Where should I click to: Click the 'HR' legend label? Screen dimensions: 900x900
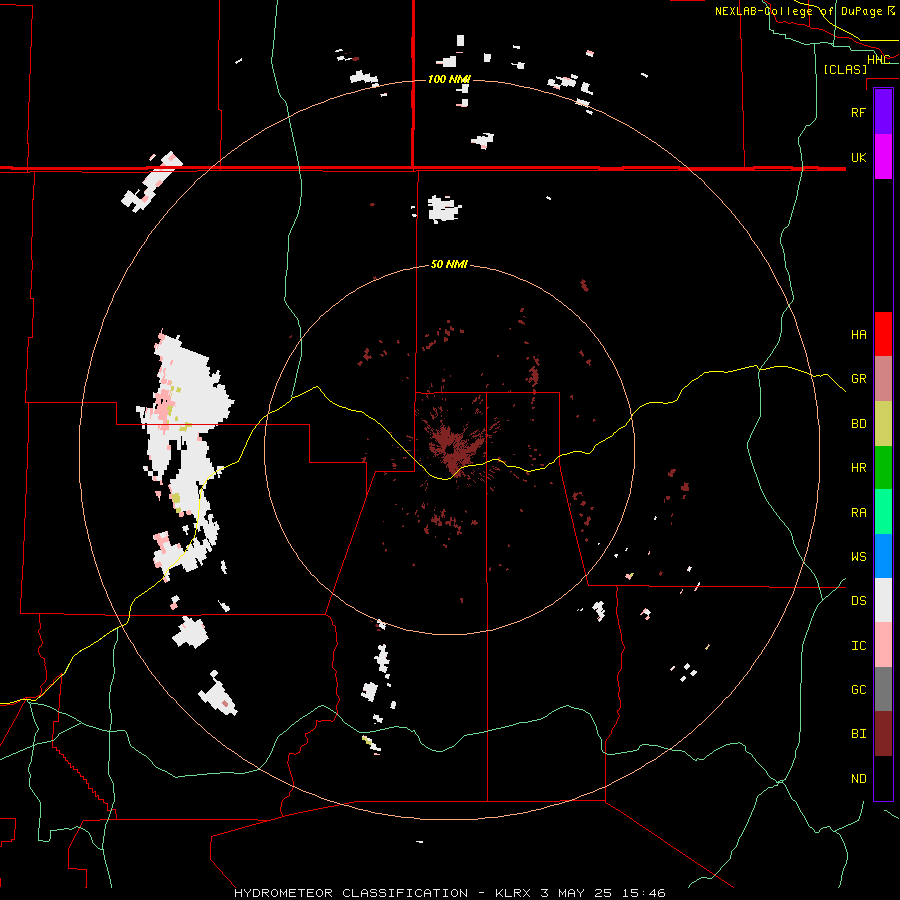pyautogui.click(x=858, y=468)
